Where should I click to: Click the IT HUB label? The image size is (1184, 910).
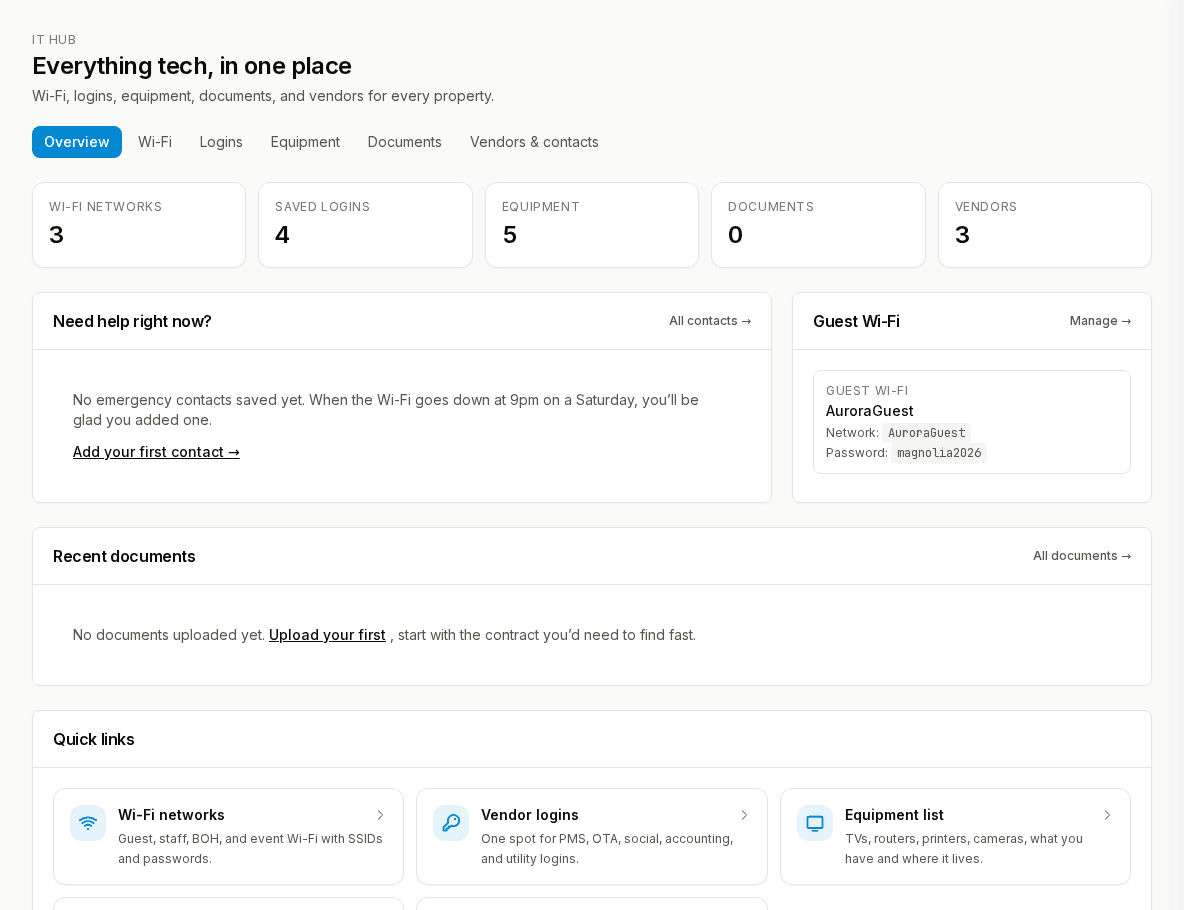[54, 40]
